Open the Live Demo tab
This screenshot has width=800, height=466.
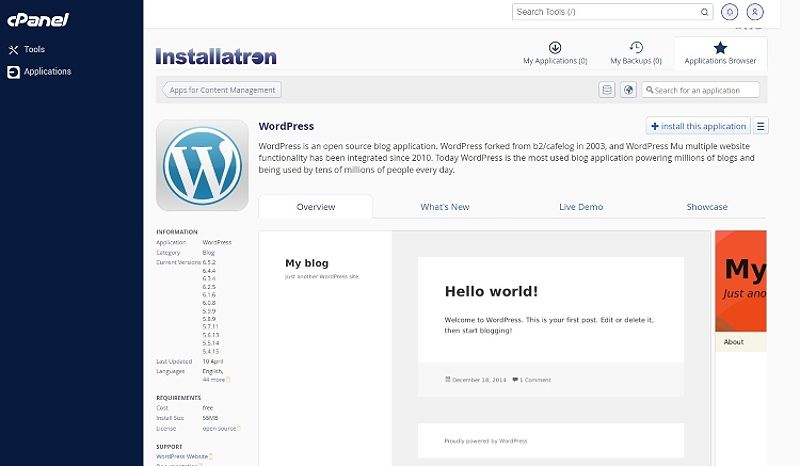pos(581,207)
